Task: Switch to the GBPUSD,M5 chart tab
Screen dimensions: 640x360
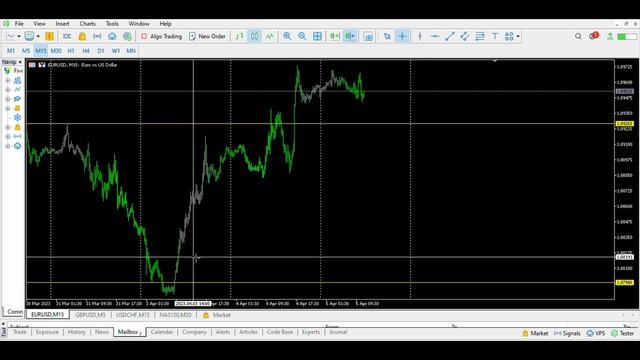Action: pyautogui.click(x=90, y=315)
